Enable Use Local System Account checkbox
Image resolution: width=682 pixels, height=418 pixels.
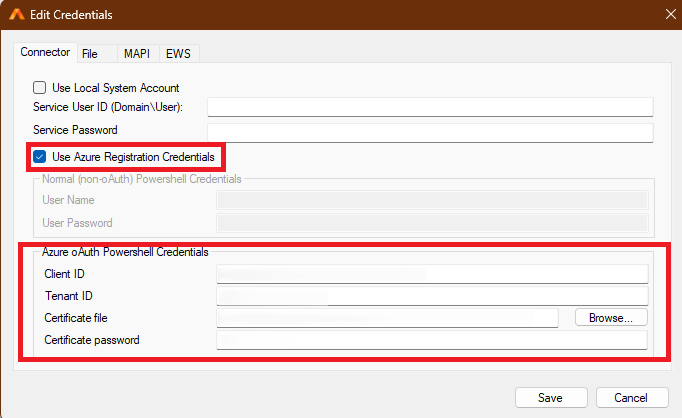pyautogui.click(x=40, y=88)
